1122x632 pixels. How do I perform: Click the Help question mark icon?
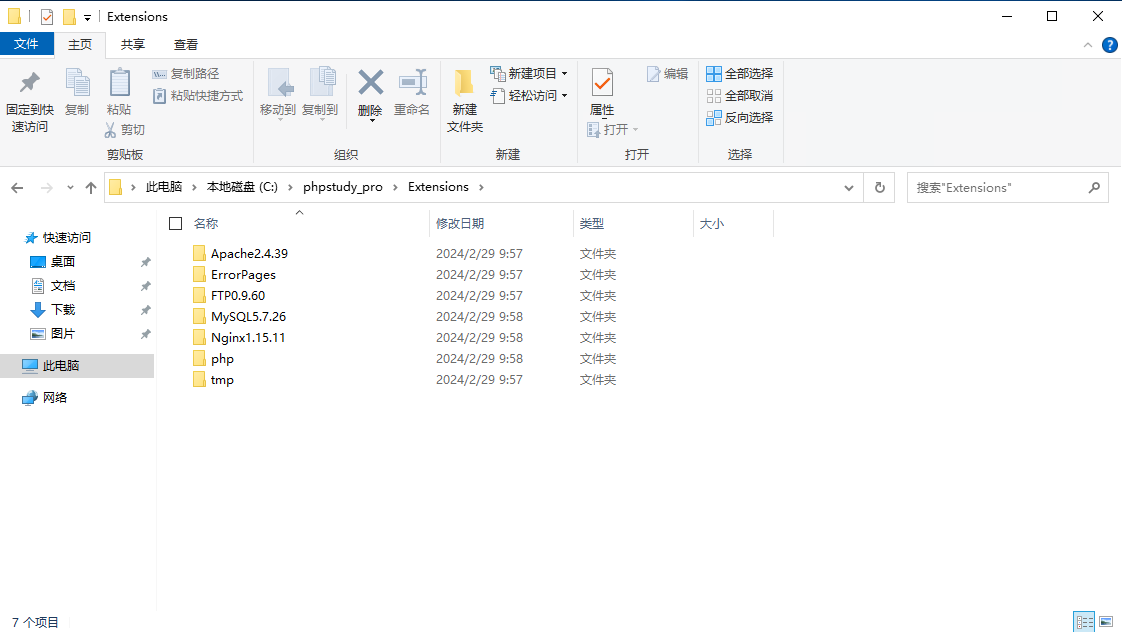click(x=1109, y=45)
